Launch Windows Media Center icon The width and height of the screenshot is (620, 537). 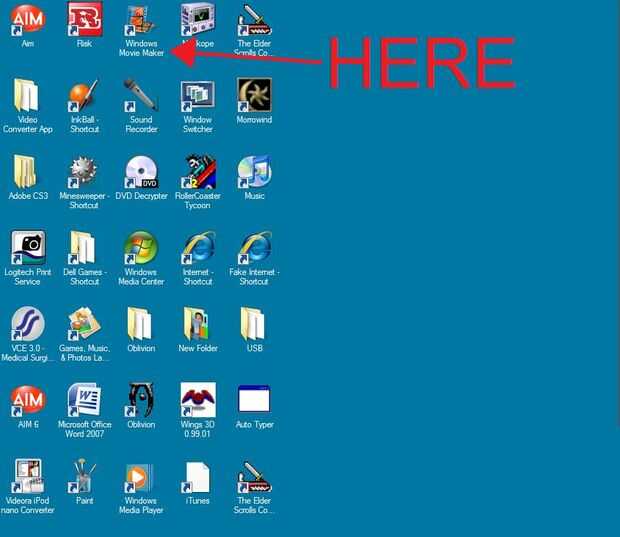[141, 248]
